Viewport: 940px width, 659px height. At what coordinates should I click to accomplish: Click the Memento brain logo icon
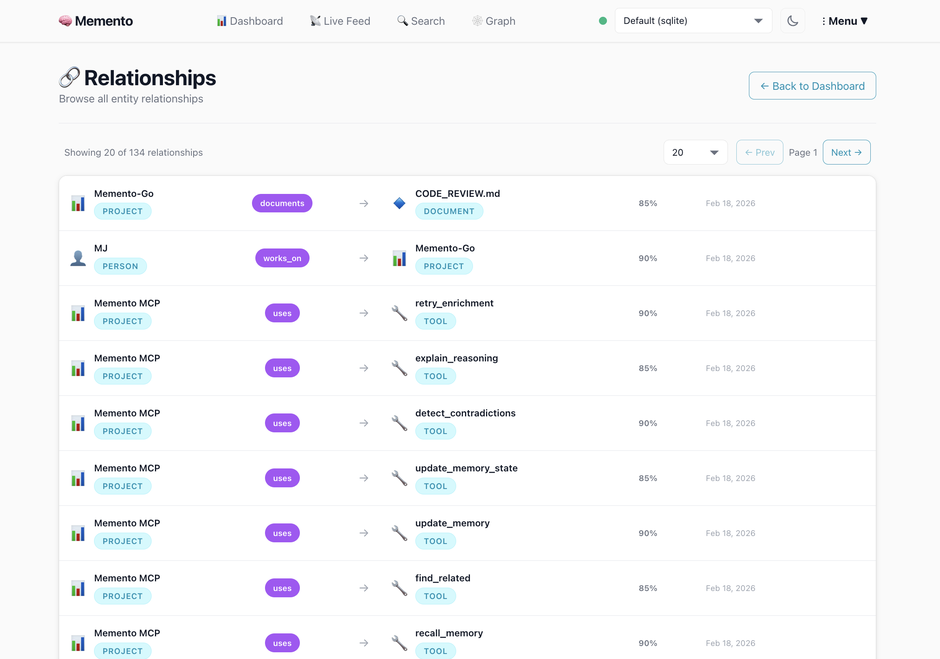[65, 21]
